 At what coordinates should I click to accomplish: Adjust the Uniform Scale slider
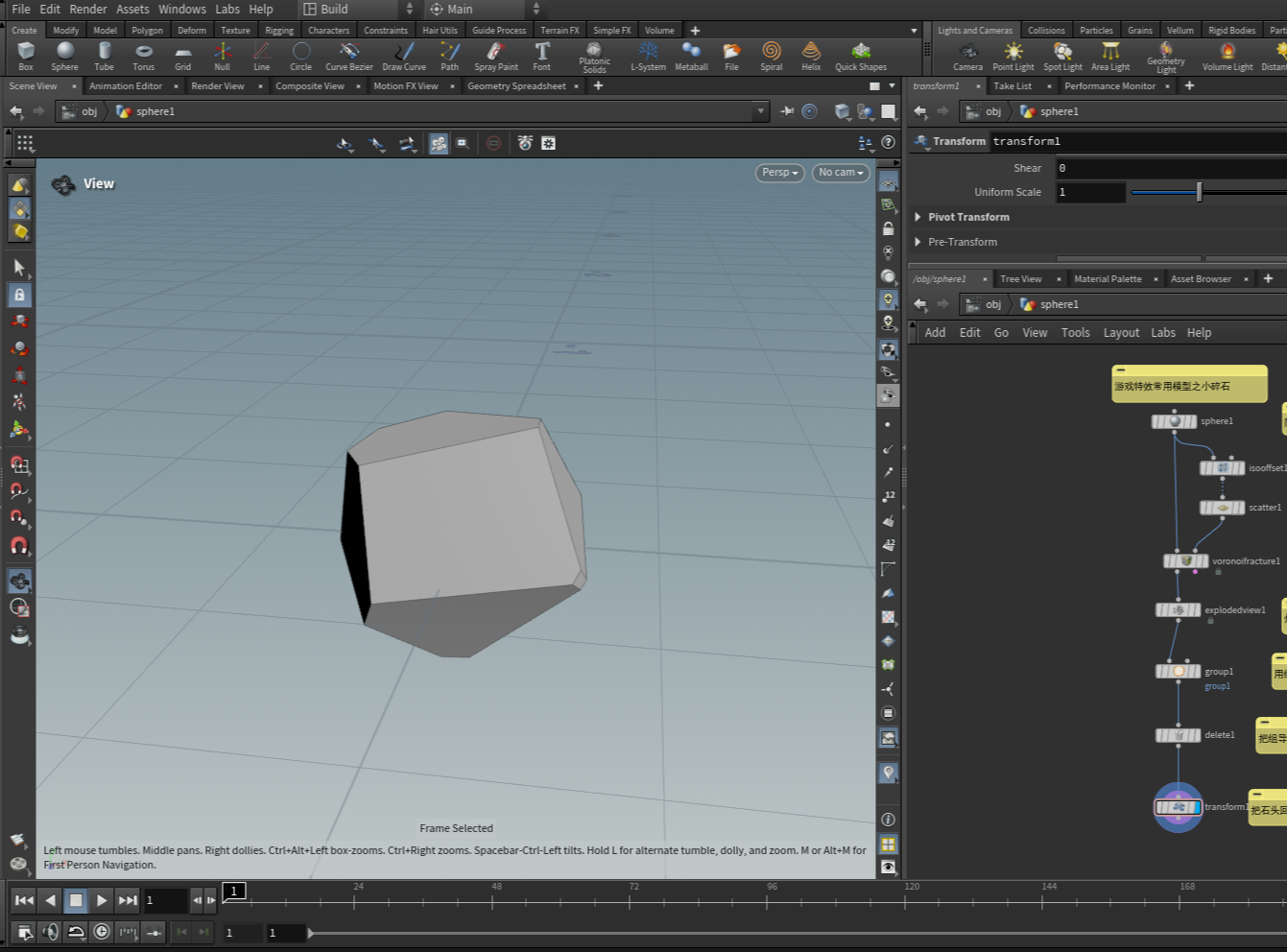(1208, 192)
